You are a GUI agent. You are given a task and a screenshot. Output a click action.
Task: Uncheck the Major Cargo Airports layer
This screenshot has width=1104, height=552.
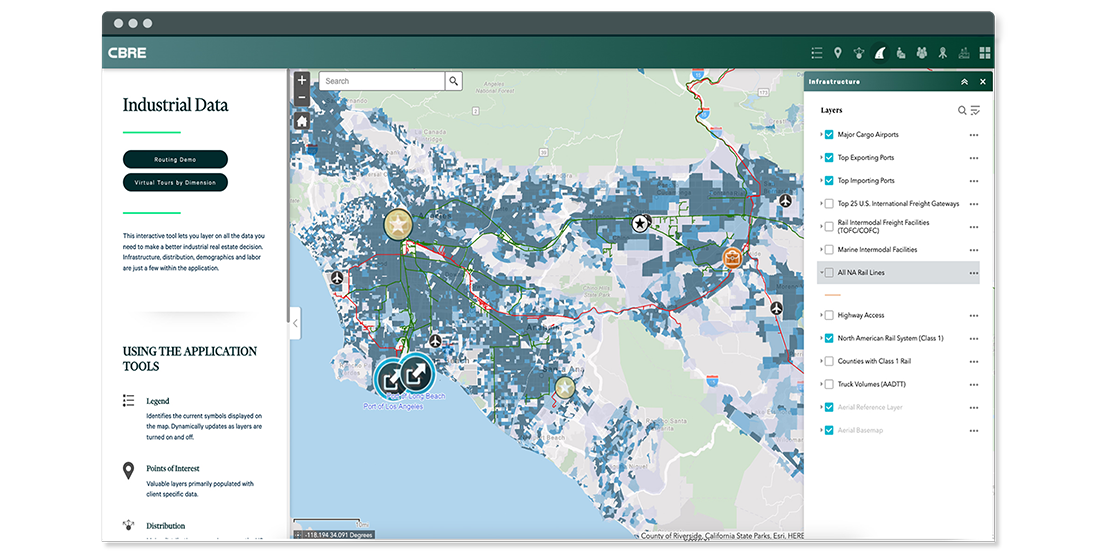(829, 134)
